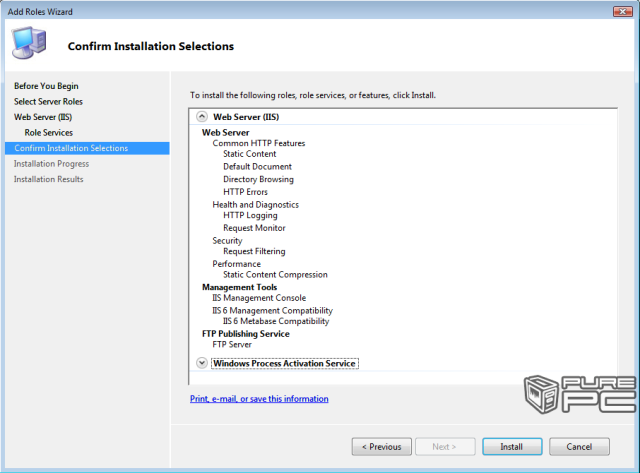Select the Health and Diagnostics line

click(256, 204)
